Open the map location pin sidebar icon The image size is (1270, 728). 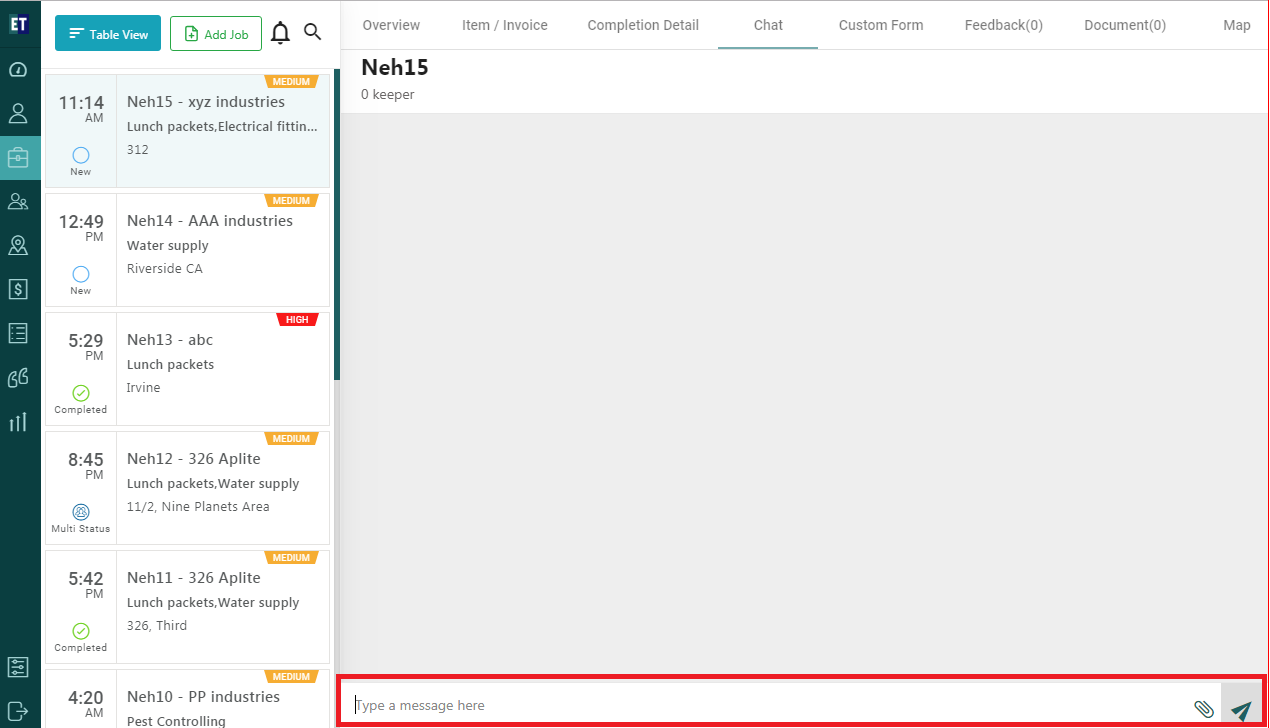click(x=18, y=246)
